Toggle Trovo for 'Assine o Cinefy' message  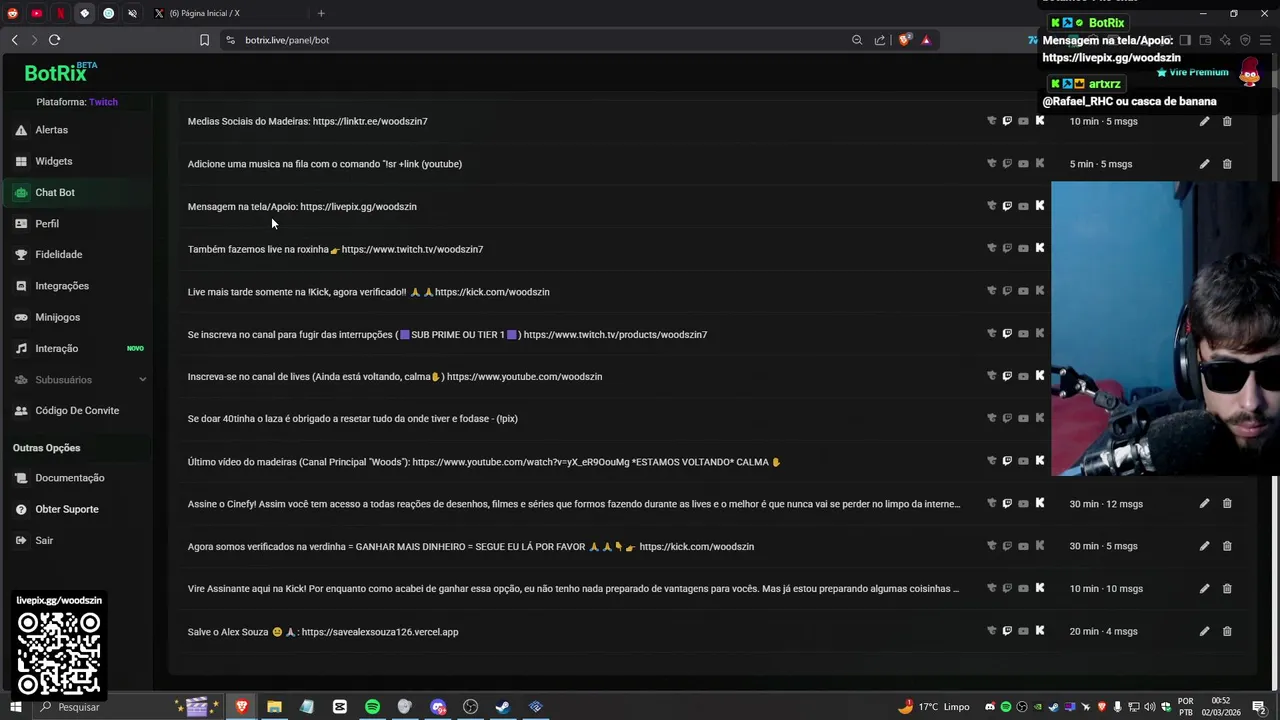click(x=992, y=504)
